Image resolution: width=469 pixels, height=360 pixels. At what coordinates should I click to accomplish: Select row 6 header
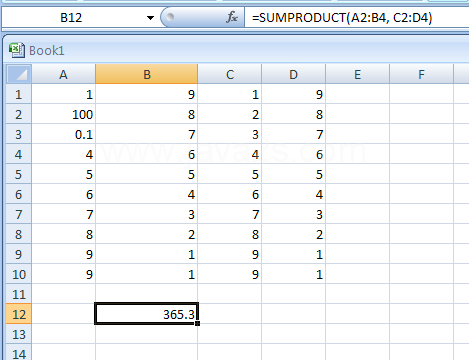tap(19, 194)
